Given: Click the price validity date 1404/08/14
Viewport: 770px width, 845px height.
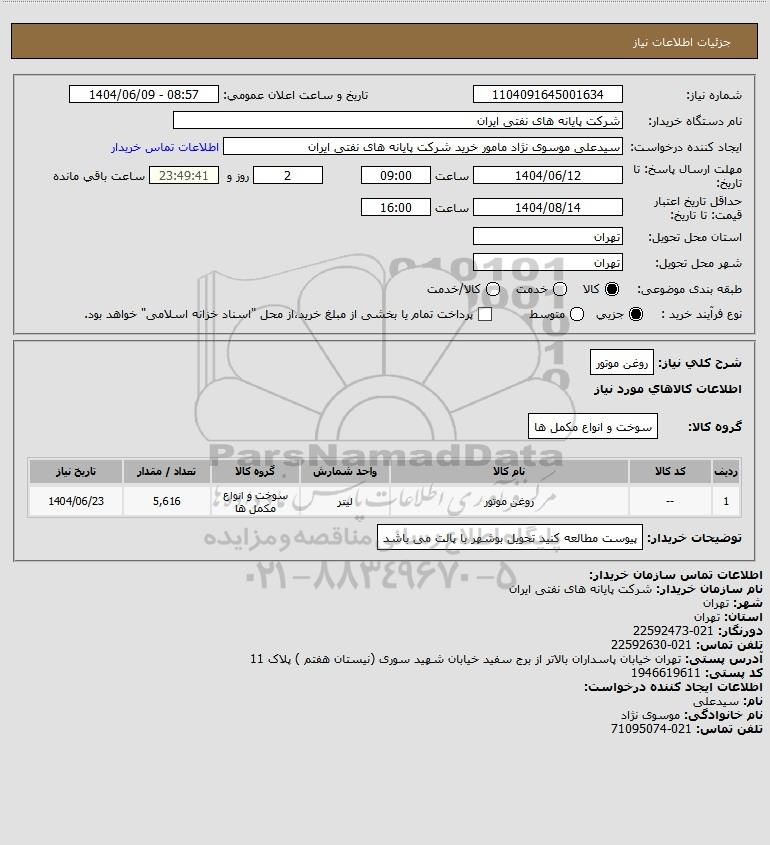Looking at the screenshot, I should click(x=547, y=207).
